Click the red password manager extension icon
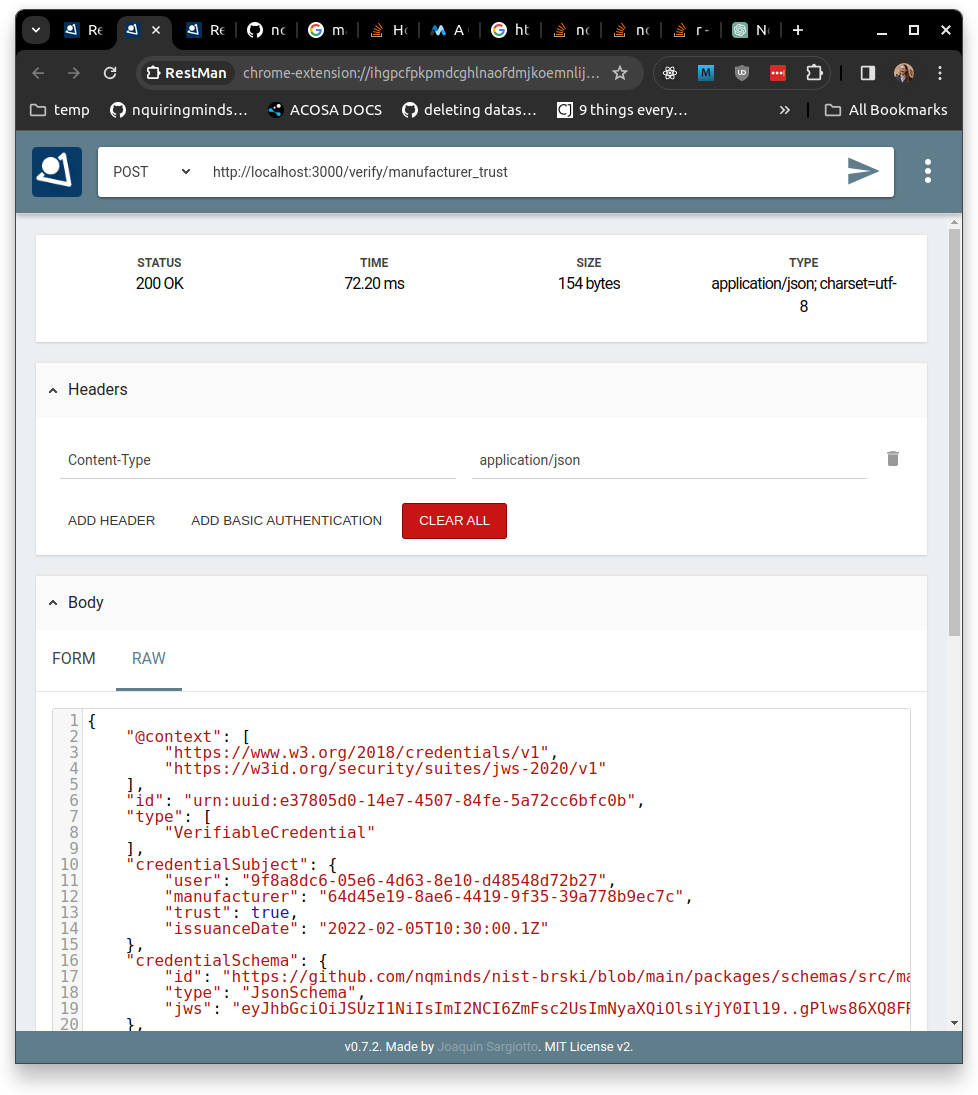 coord(778,73)
